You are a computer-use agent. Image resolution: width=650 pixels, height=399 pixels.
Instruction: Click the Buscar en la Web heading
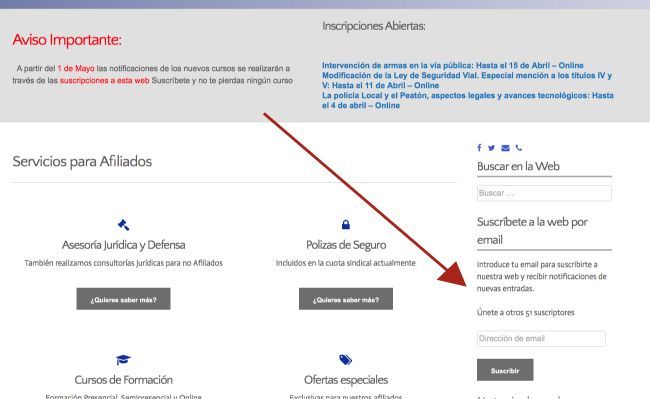(x=518, y=166)
